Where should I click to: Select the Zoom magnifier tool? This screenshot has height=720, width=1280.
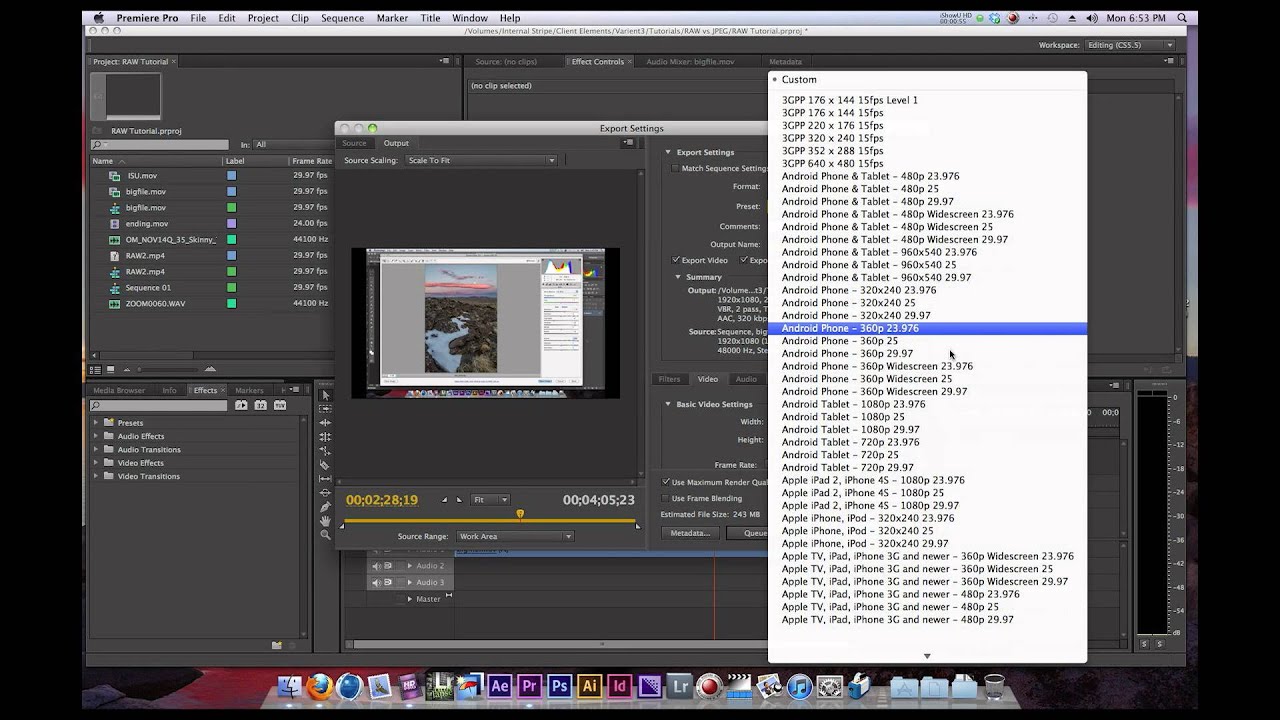[325, 535]
